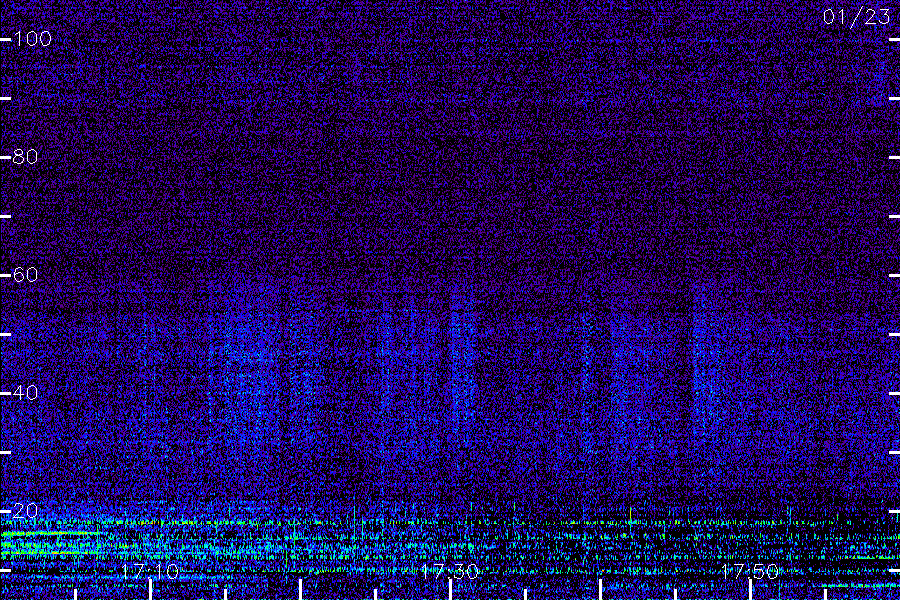Click the 60 frequency axis label
This screenshot has width=900, height=600.
pos(25,274)
